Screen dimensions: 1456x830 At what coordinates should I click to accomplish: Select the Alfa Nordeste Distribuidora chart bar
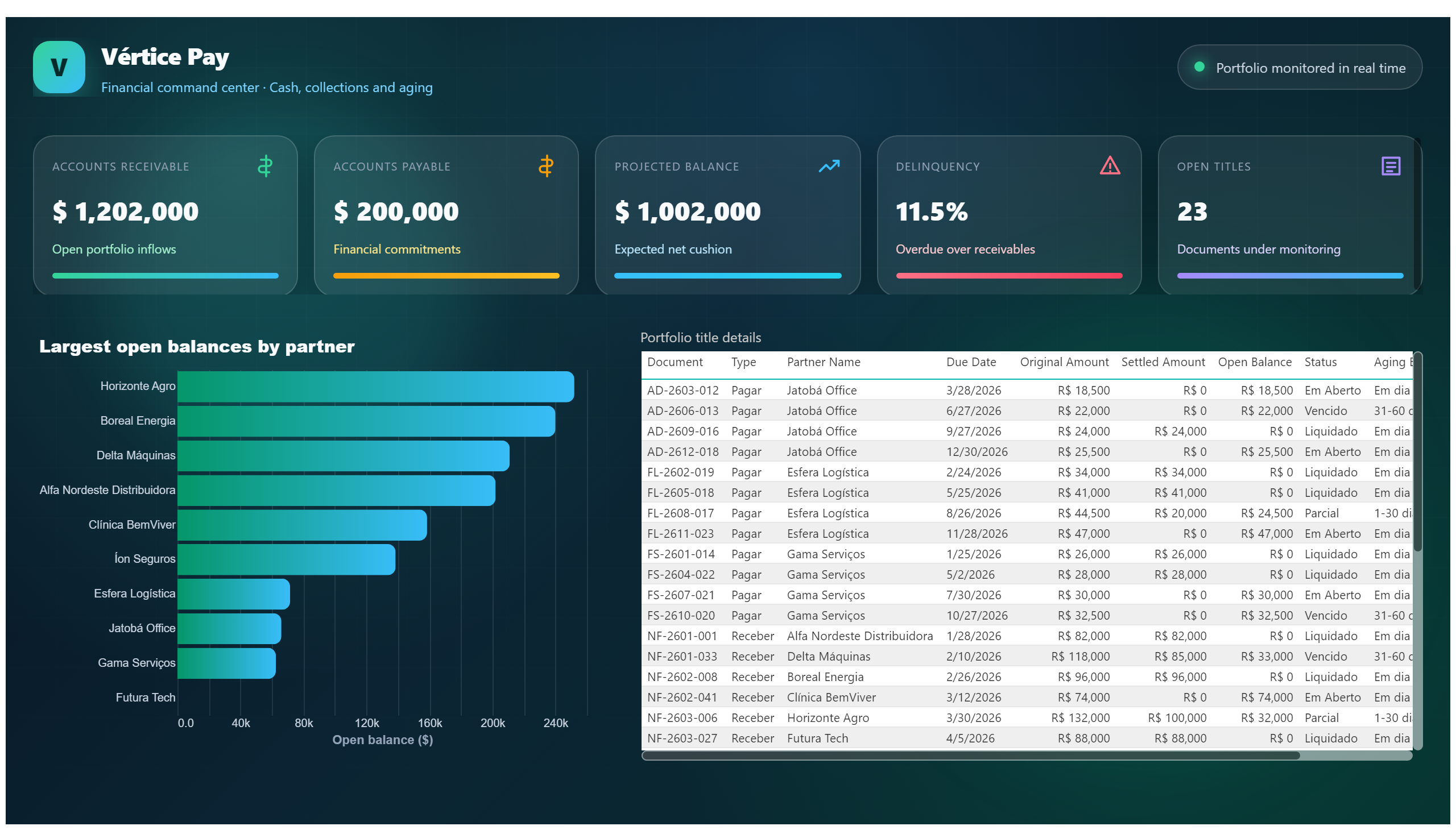click(337, 490)
